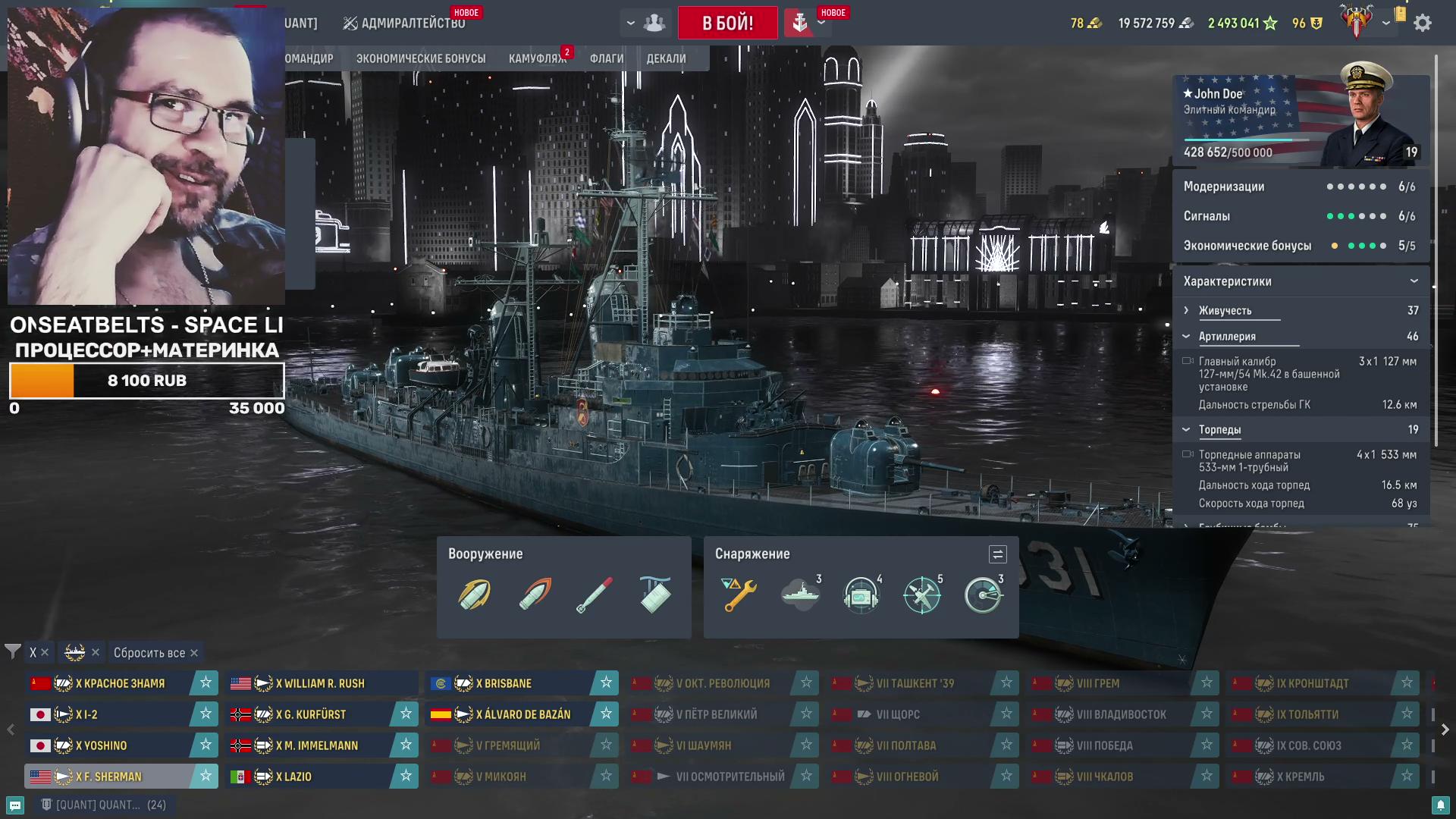Click the hydroacoustic headphones consumable icon
This screenshot has width=1456, height=819.
click(x=861, y=595)
